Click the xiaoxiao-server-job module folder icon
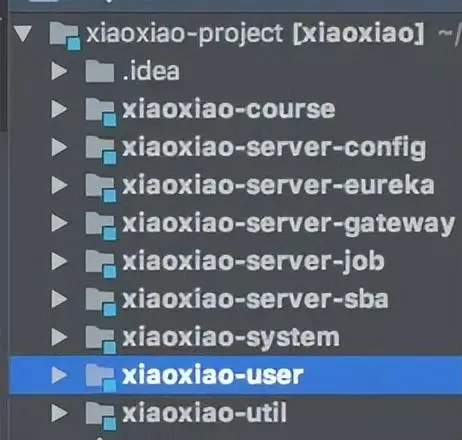This screenshot has height=440, width=462. pyautogui.click(x=100, y=264)
